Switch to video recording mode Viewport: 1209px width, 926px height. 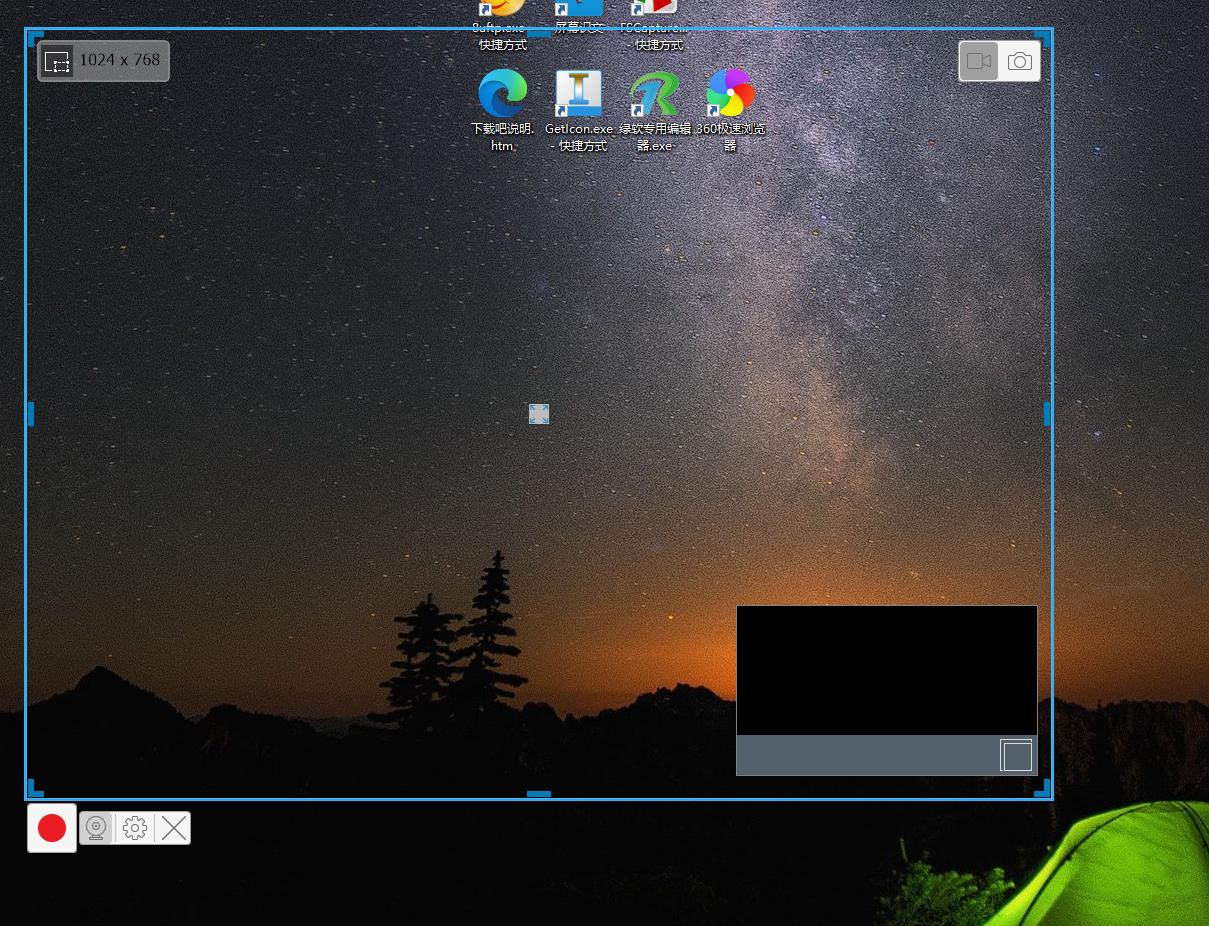(979, 61)
